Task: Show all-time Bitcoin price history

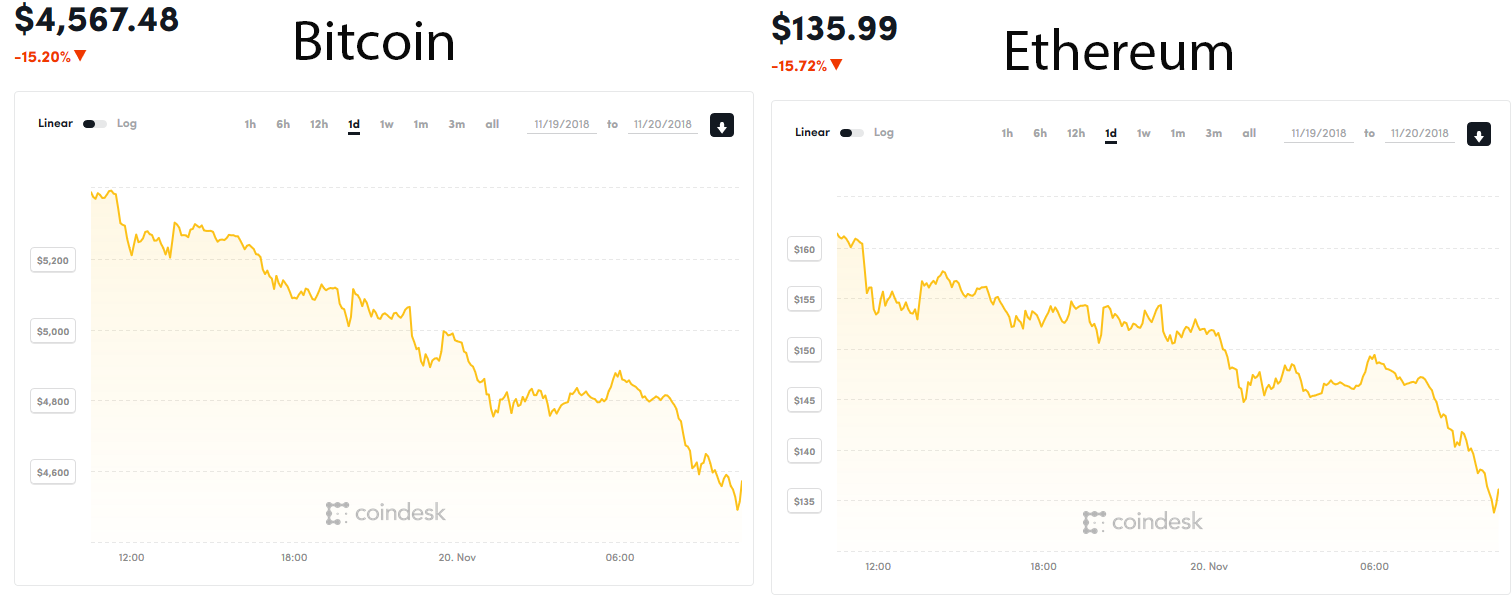Action: [x=492, y=124]
